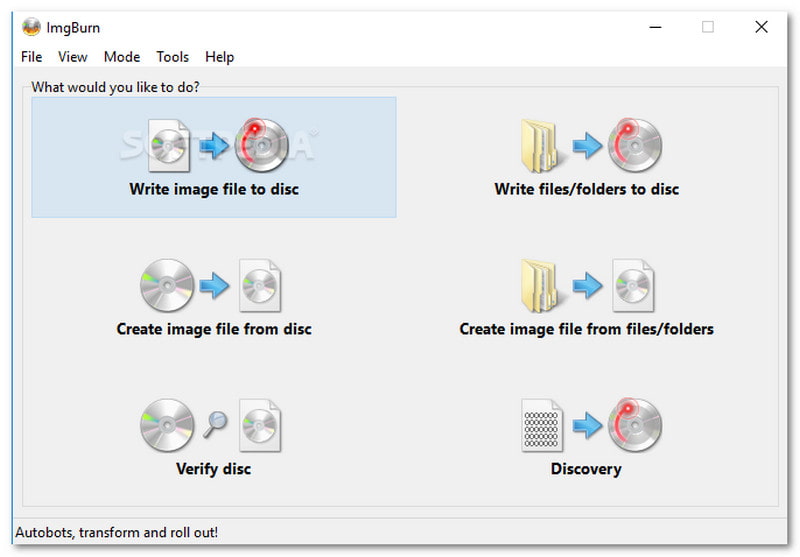Click the disc icon in Verify disc
800x557 pixels.
[x=167, y=425]
